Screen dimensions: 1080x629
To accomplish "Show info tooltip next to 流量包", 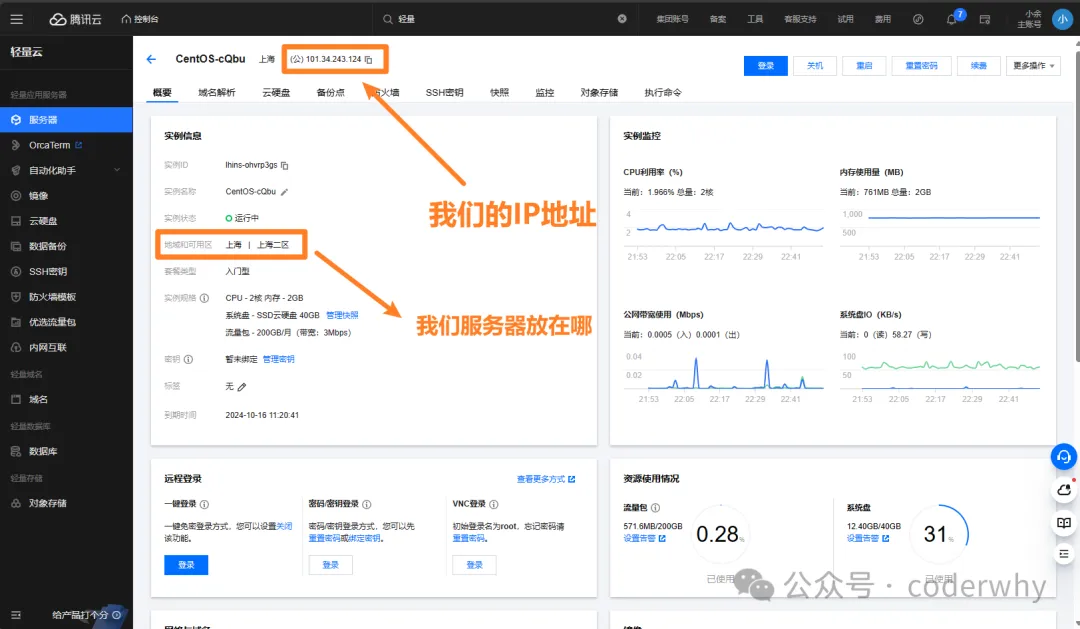I will 656,508.
